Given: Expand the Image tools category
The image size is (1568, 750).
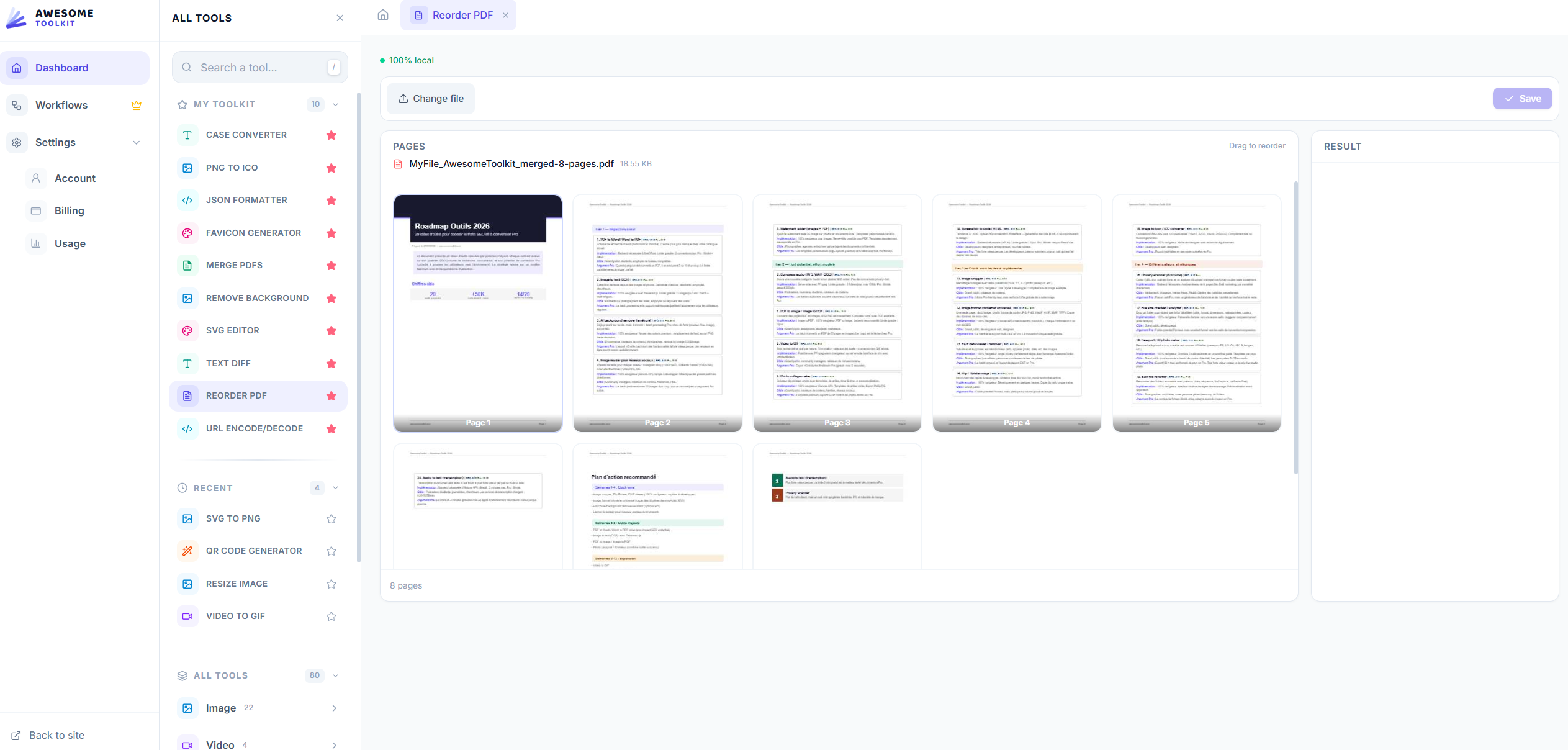Looking at the screenshot, I should pyautogui.click(x=334, y=708).
